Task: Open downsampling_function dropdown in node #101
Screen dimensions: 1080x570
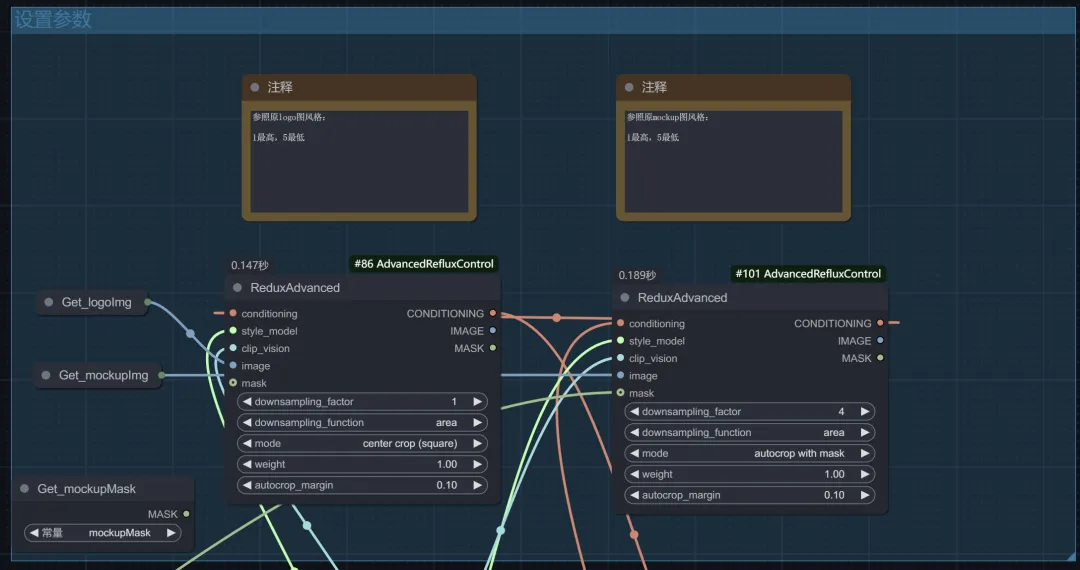Action: [x=749, y=432]
